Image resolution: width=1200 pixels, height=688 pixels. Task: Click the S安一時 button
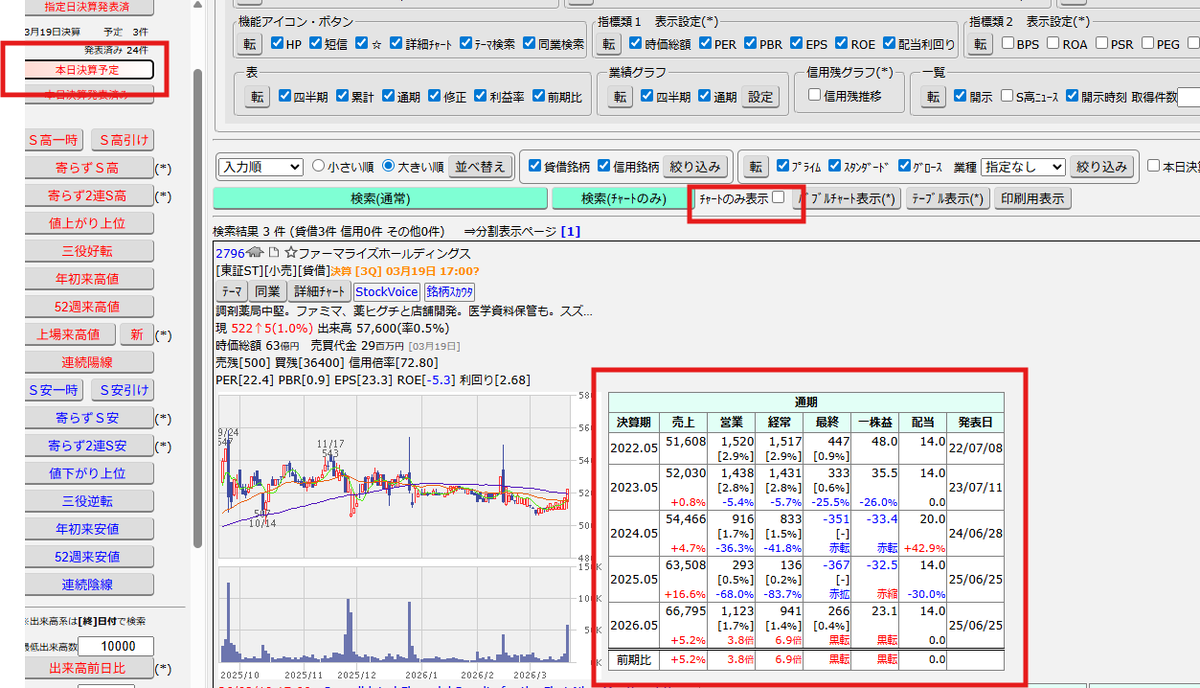pos(53,390)
